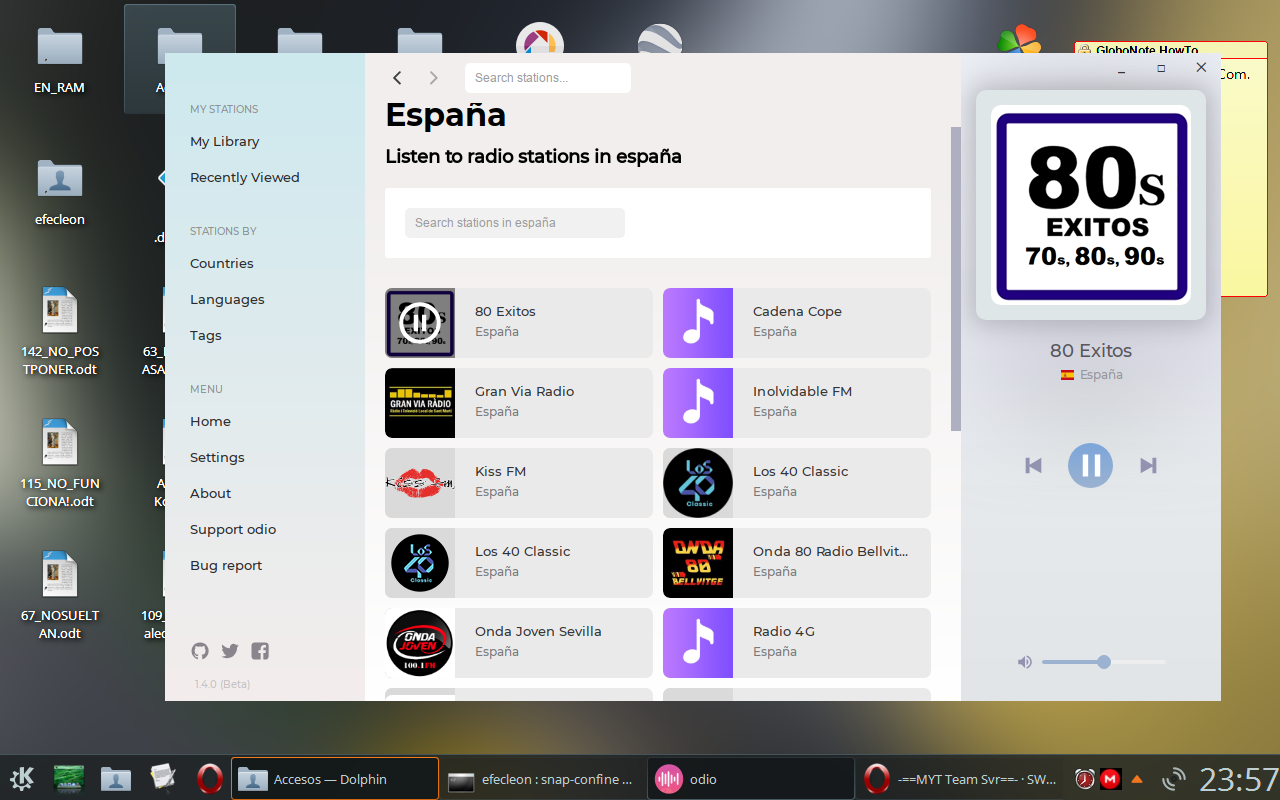This screenshot has height=800, width=1280.
Task: Open text editor icon in taskbar
Action: [163, 778]
